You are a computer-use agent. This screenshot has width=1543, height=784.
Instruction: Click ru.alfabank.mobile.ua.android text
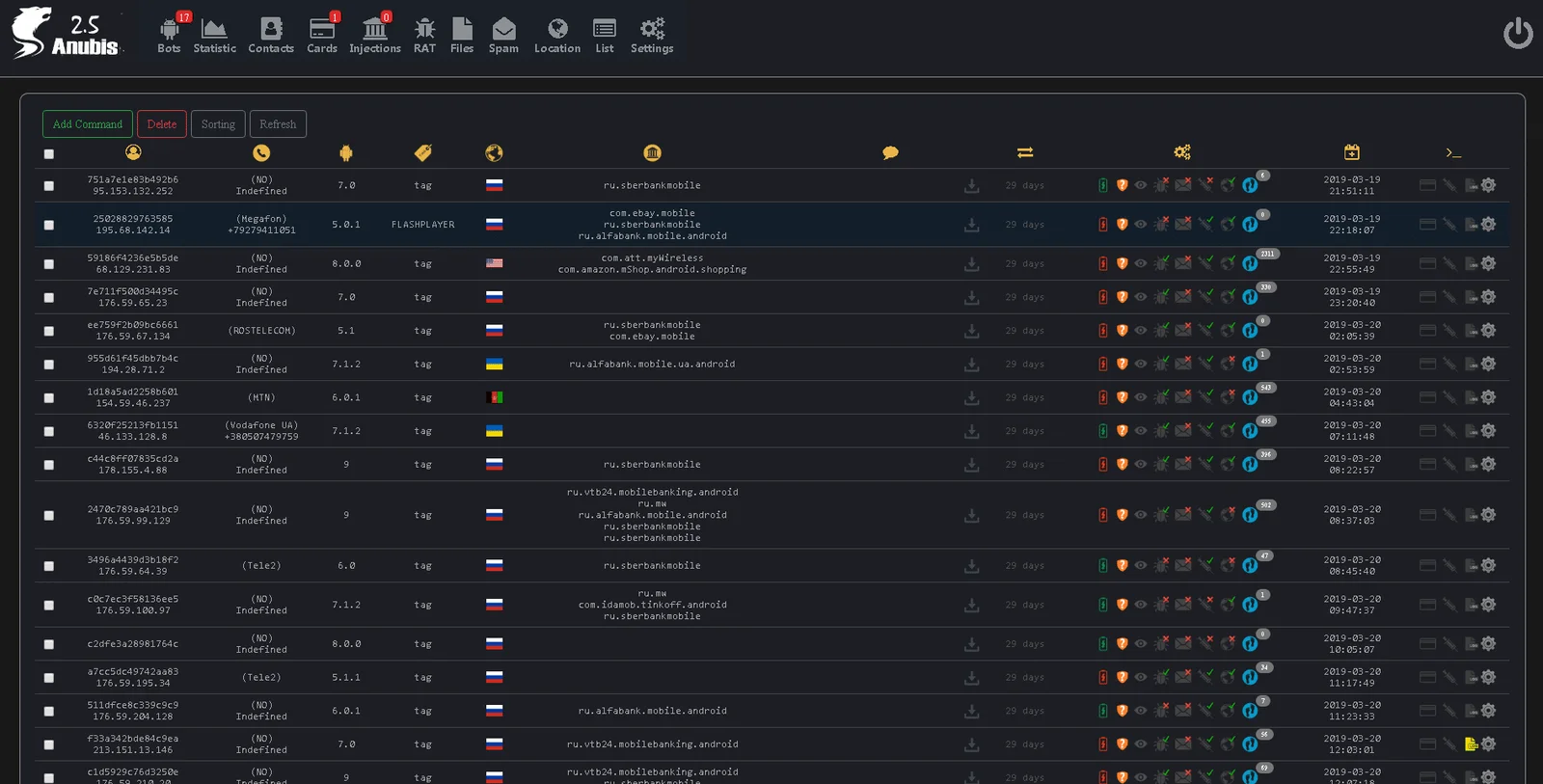(653, 365)
